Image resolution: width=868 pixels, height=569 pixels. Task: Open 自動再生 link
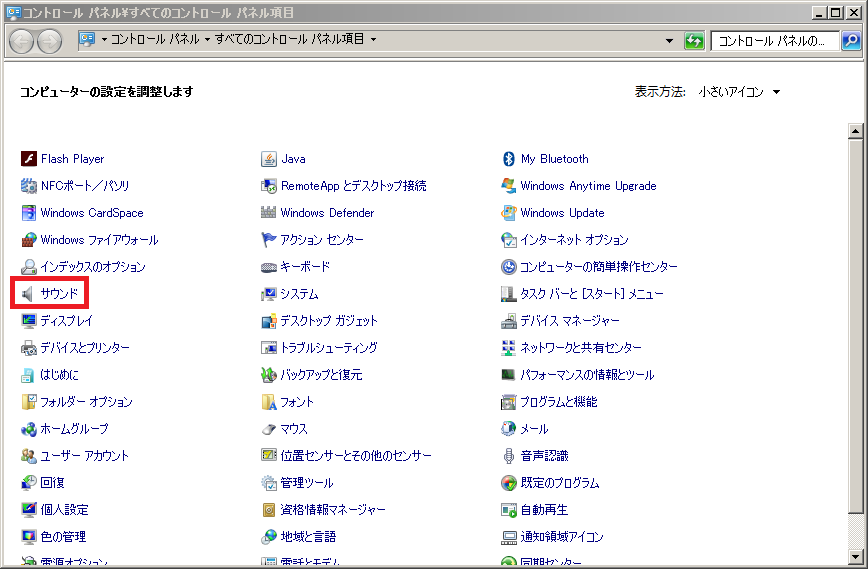544,510
